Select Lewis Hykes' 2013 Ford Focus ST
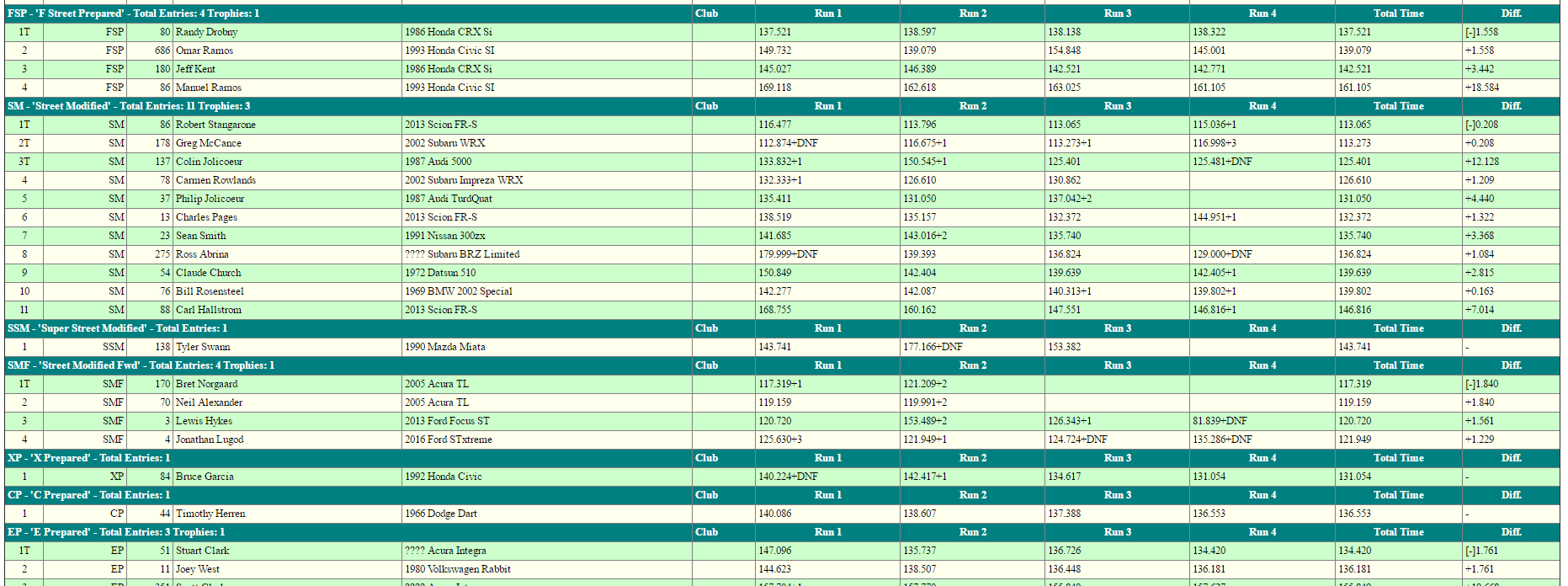The width and height of the screenshot is (1568, 586). point(447,421)
